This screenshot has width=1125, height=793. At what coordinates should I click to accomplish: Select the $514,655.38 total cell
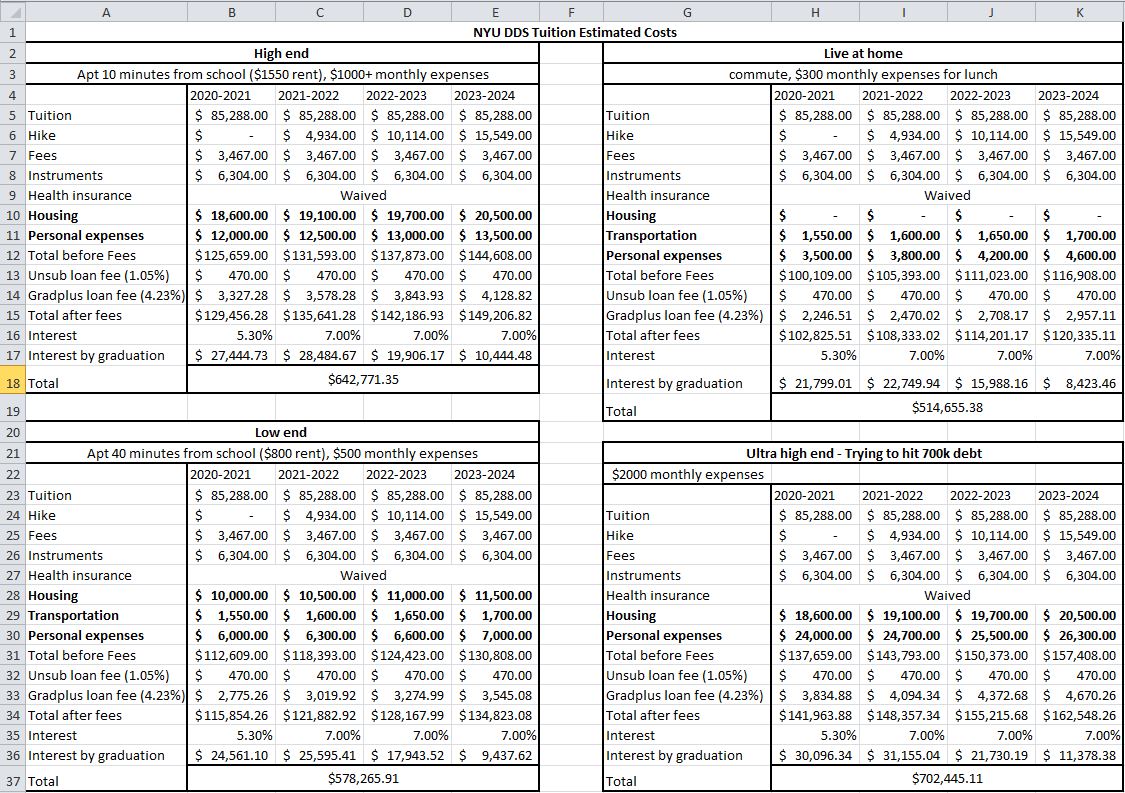pos(947,407)
